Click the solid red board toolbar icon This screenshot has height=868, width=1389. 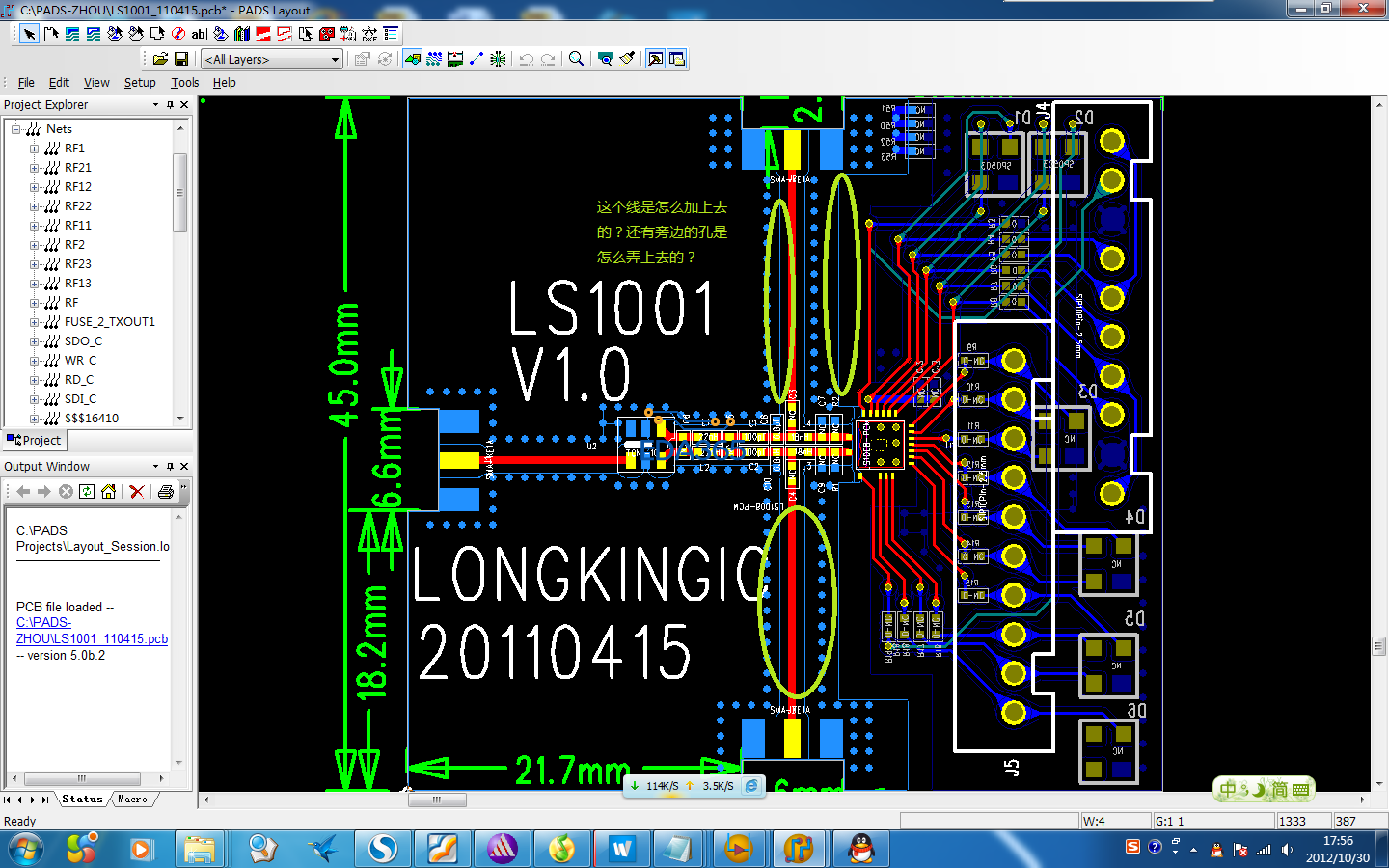coord(263,34)
